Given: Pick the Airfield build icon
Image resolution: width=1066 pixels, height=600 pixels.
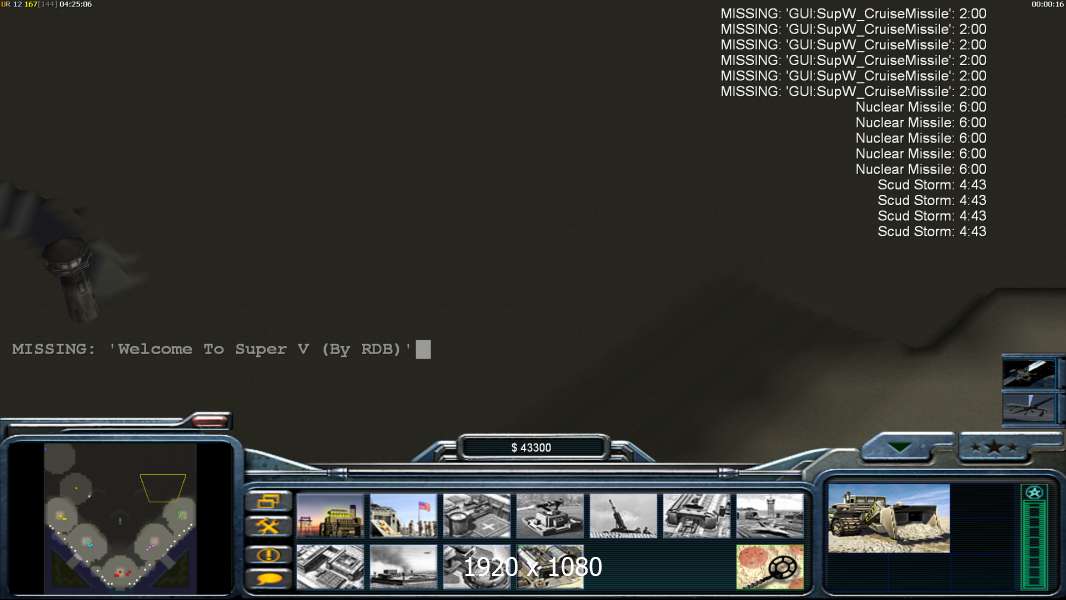Looking at the screenshot, I should 770,516.
